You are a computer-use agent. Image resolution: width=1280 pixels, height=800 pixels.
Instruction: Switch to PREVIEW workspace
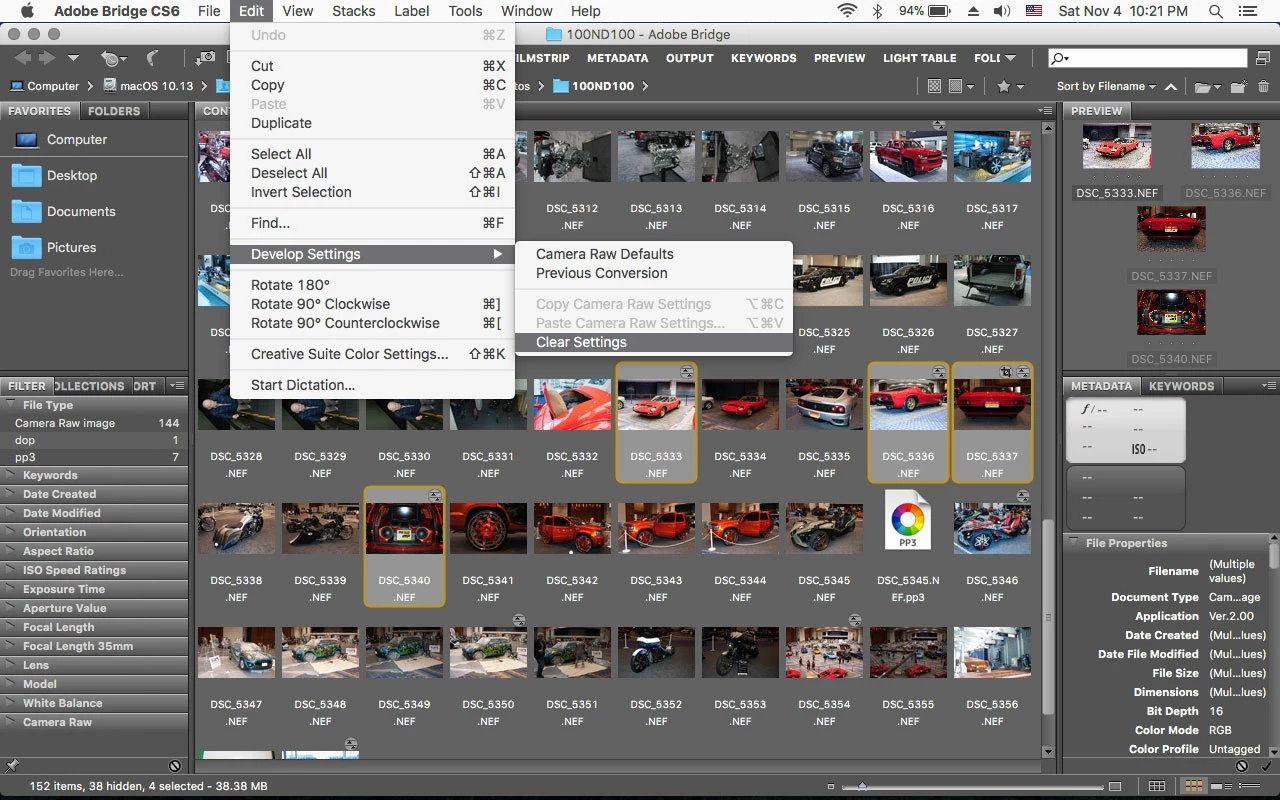pos(839,58)
